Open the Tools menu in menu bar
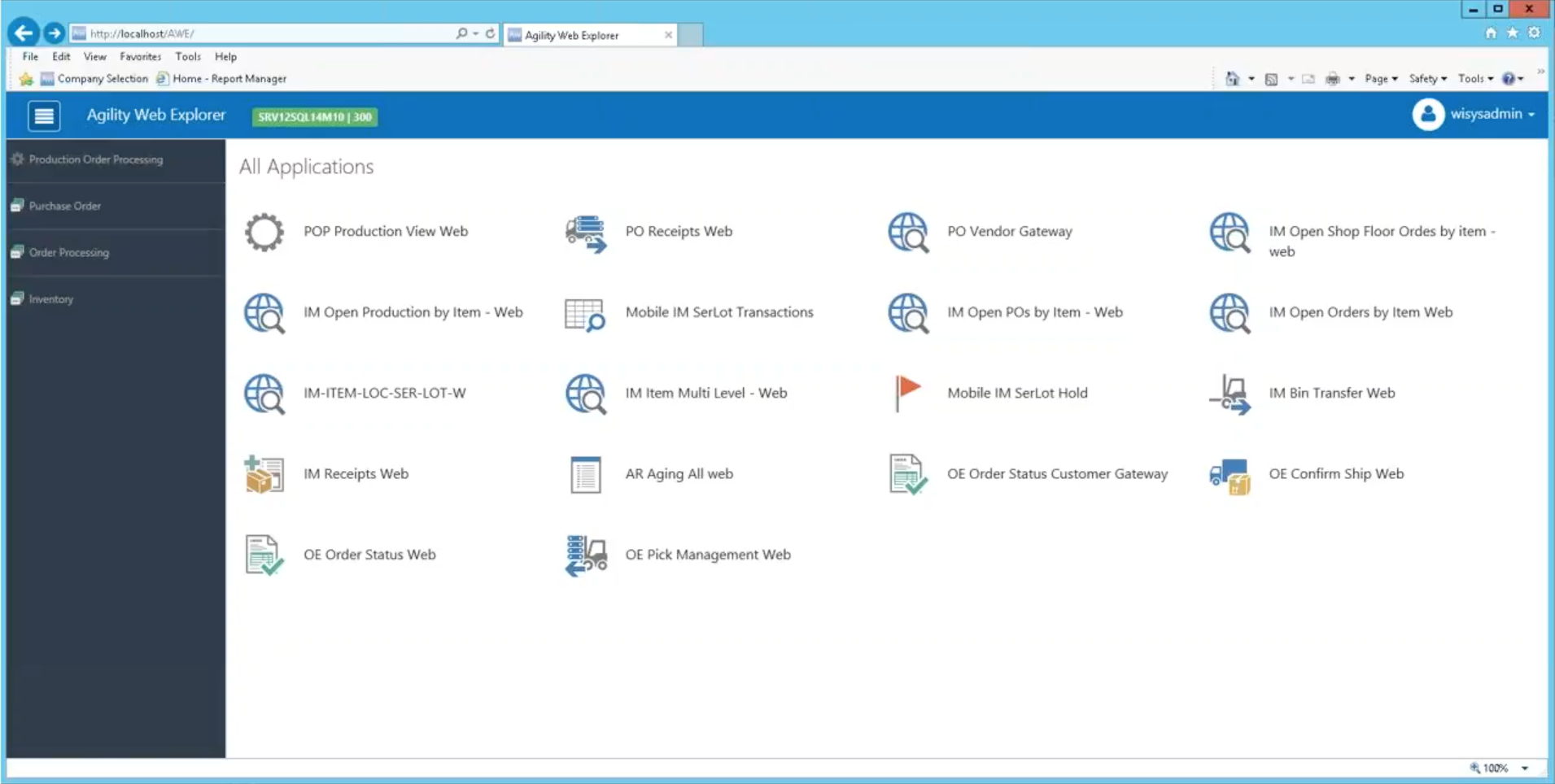The image size is (1555, 784). [x=188, y=57]
